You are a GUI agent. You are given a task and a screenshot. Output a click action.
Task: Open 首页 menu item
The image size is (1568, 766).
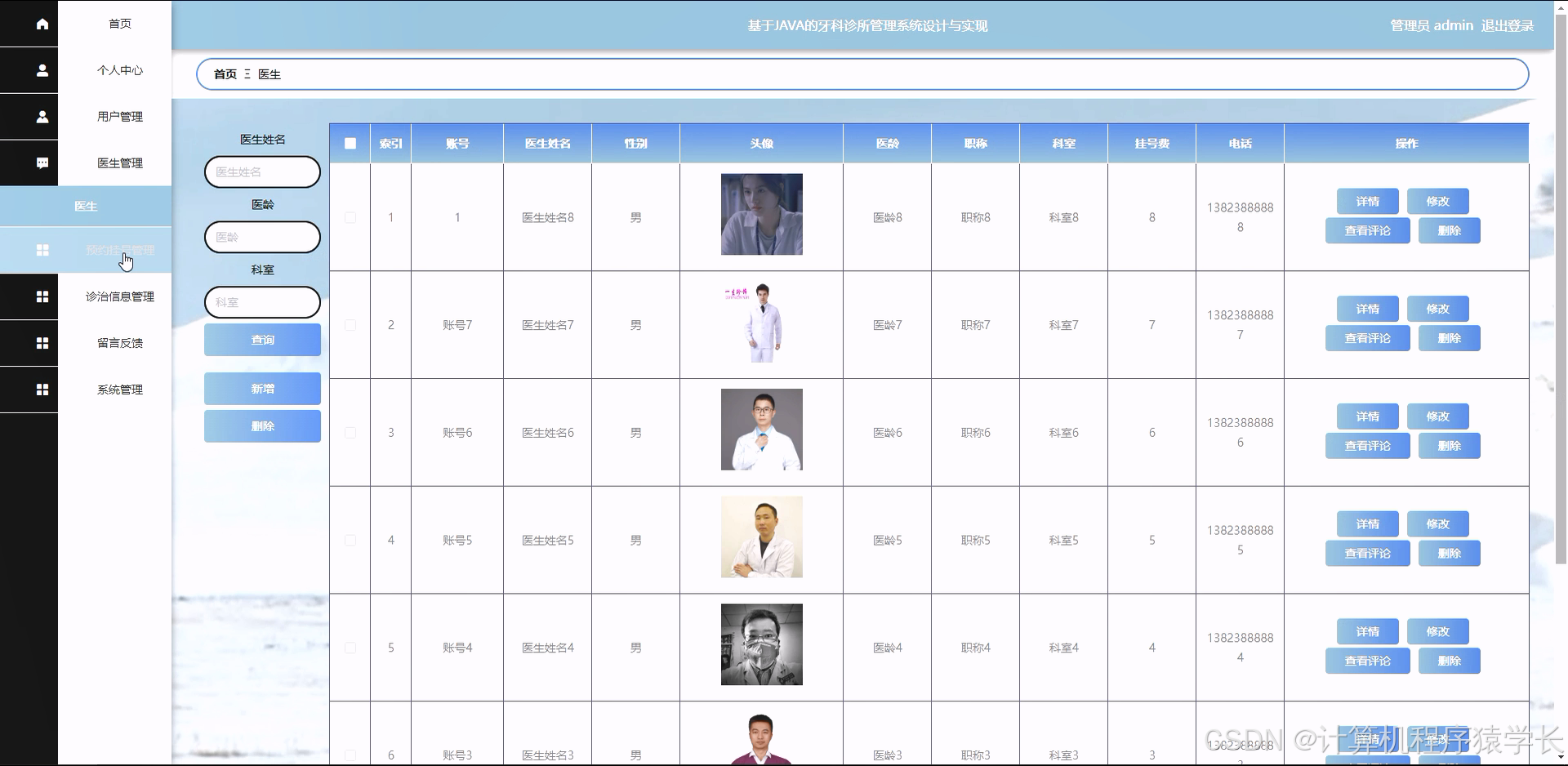(x=120, y=24)
